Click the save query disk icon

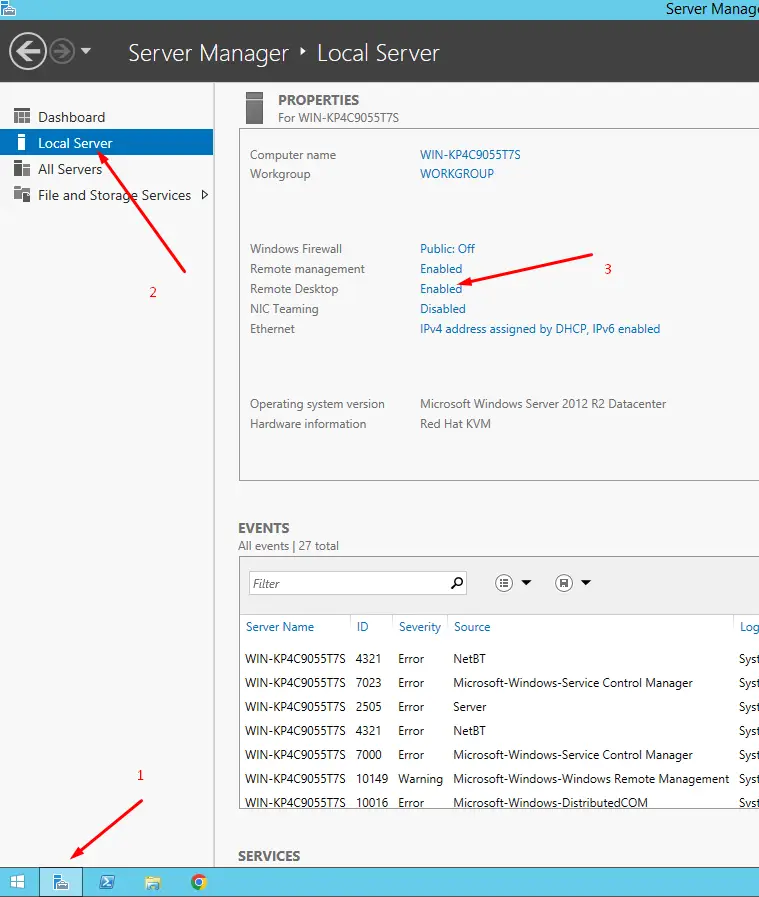[x=564, y=583]
